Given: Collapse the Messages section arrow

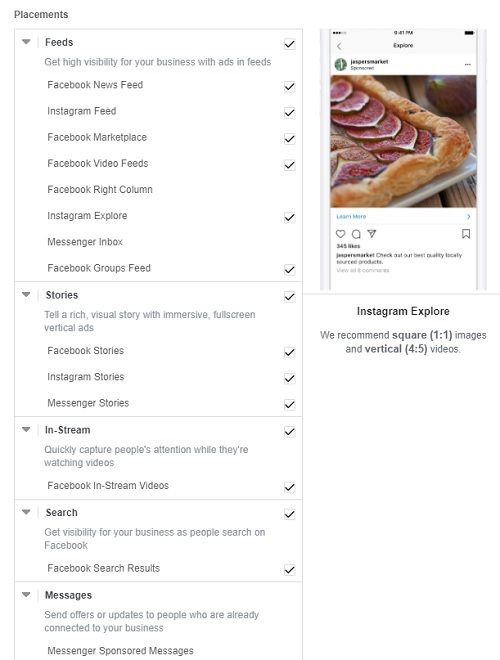Looking at the screenshot, I should click(x=26, y=595).
